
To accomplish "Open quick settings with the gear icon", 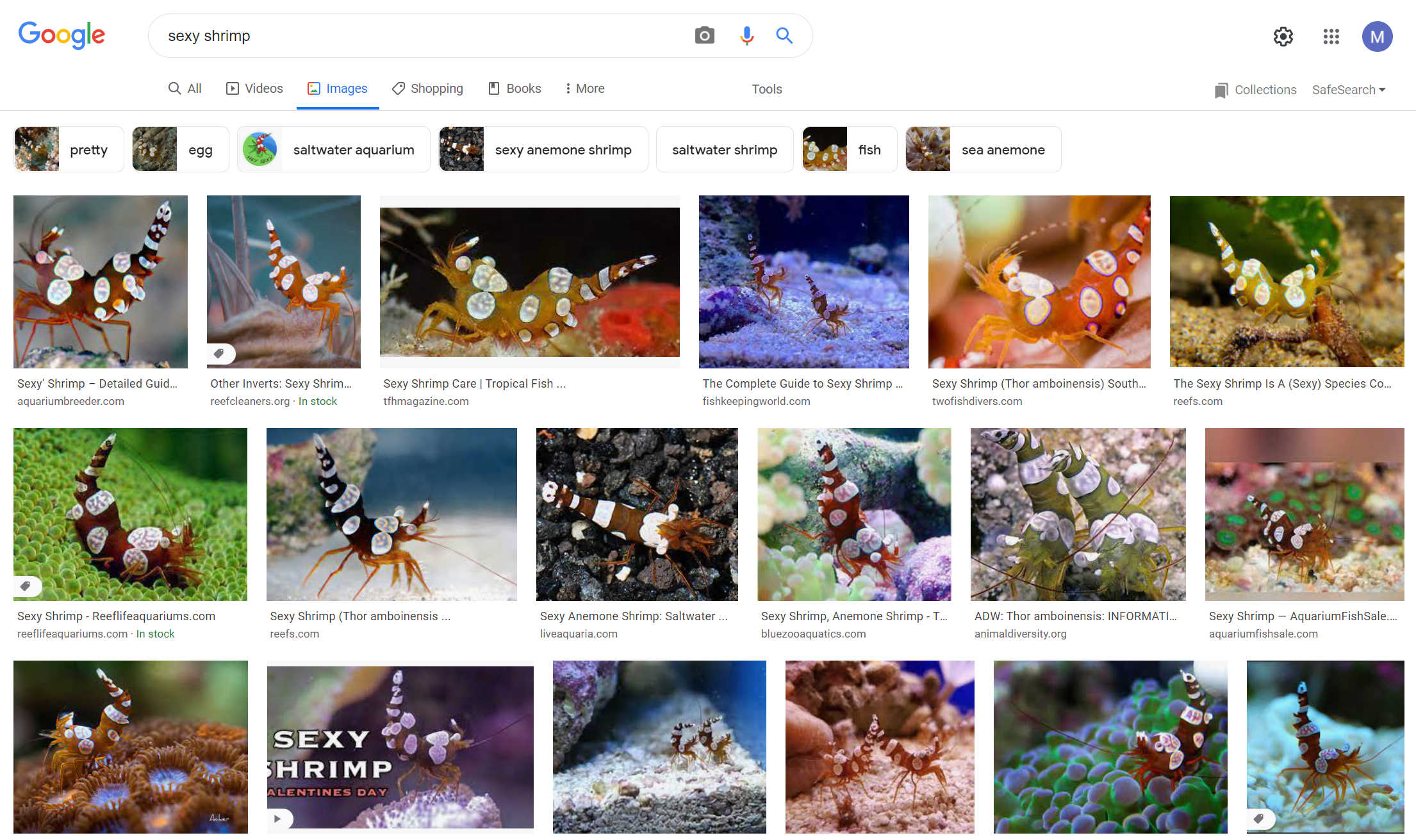I will [x=1283, y=37].
